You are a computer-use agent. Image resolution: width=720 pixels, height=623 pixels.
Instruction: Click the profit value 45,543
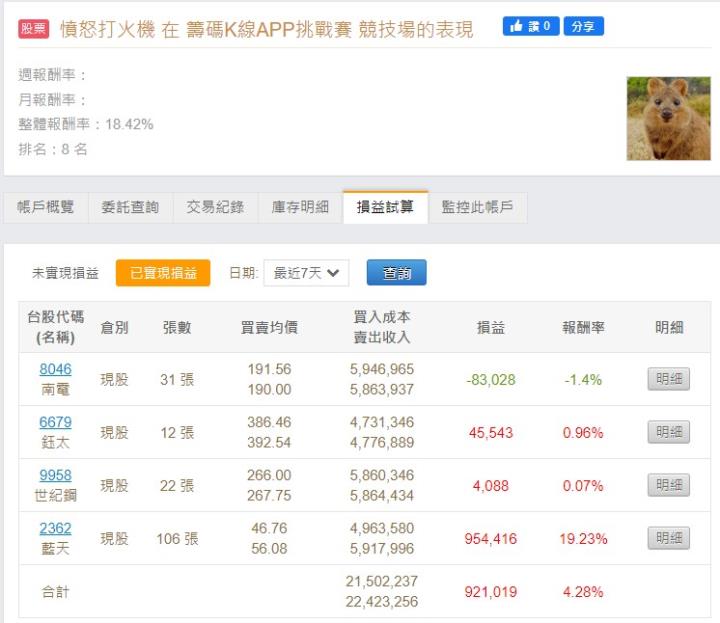490,432
